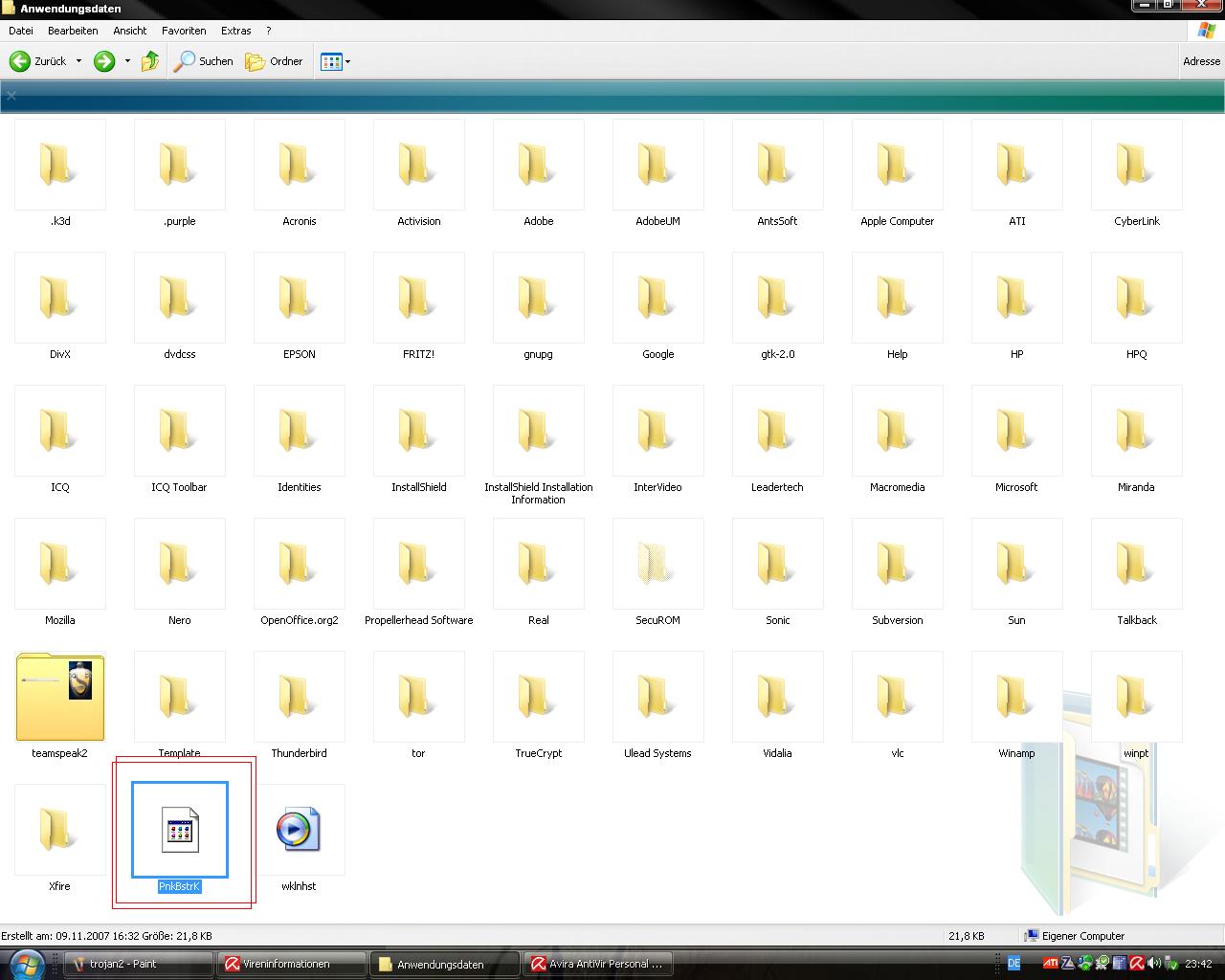Viewport: 1225px width, 980px height.
Task: Open the Thunderbird folder
Action: pyautogui.click(x=300, y=697)
